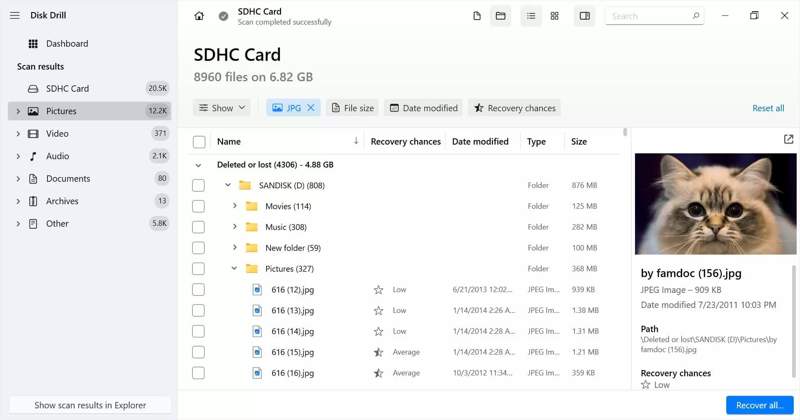This screenshot has width=800, height=420.
Task: Open preview in external window icon
Action: [x=789, y=139]
